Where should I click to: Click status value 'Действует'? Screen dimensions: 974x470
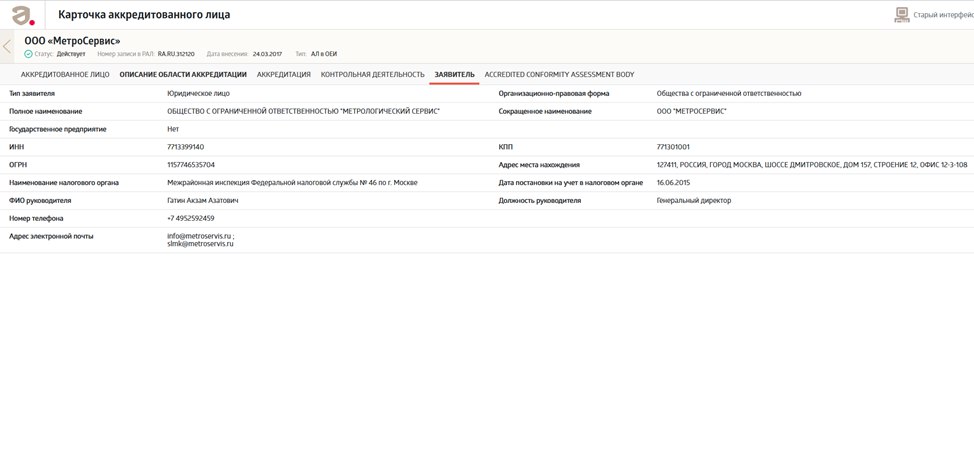[71, 54]
